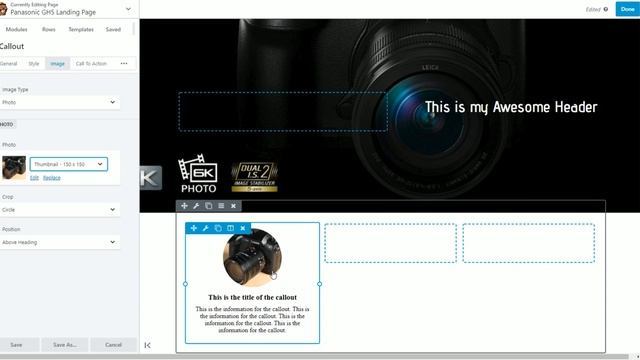Open callout column settings icon

[231, 228]
